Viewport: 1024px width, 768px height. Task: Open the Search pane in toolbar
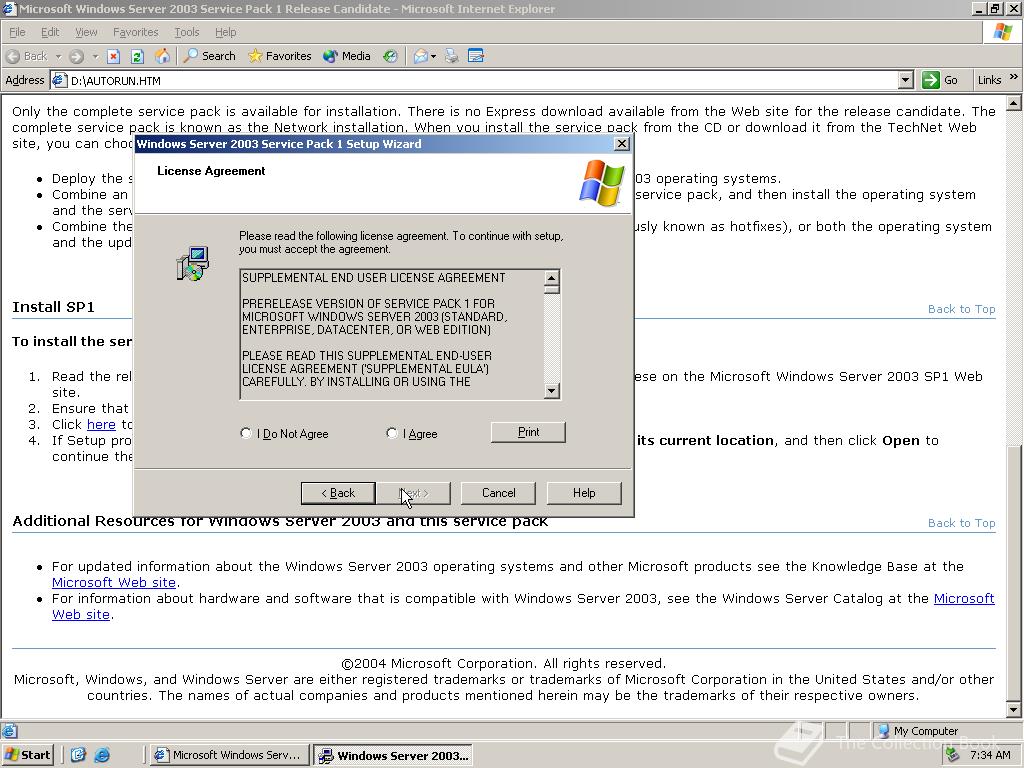[209, 56]
